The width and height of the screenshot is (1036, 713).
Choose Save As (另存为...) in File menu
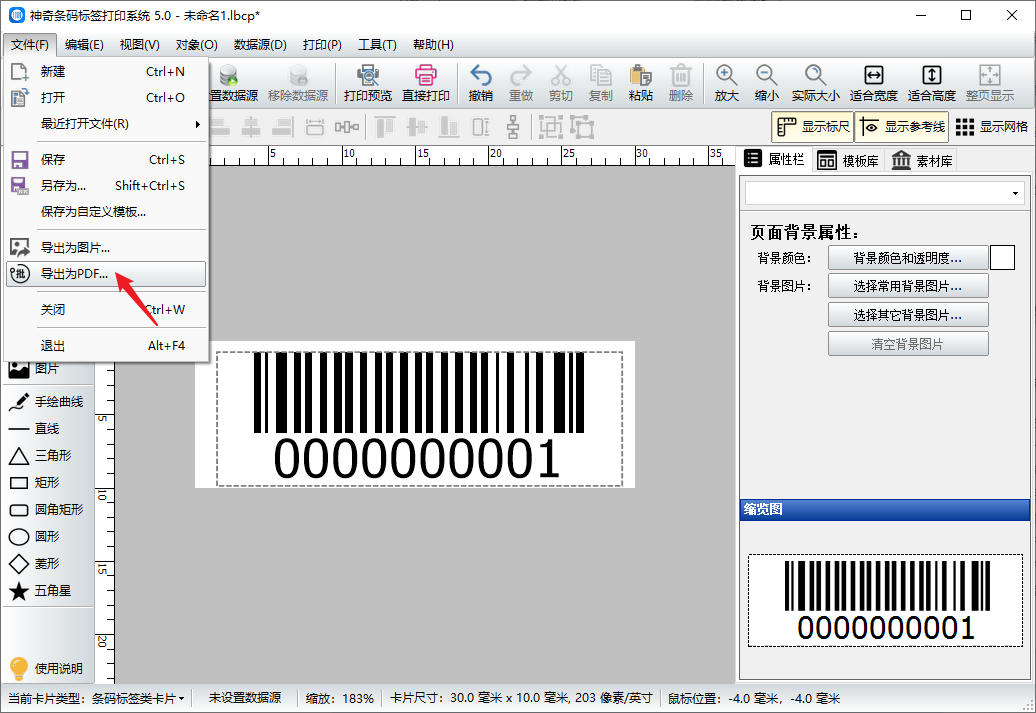point(106,186)
